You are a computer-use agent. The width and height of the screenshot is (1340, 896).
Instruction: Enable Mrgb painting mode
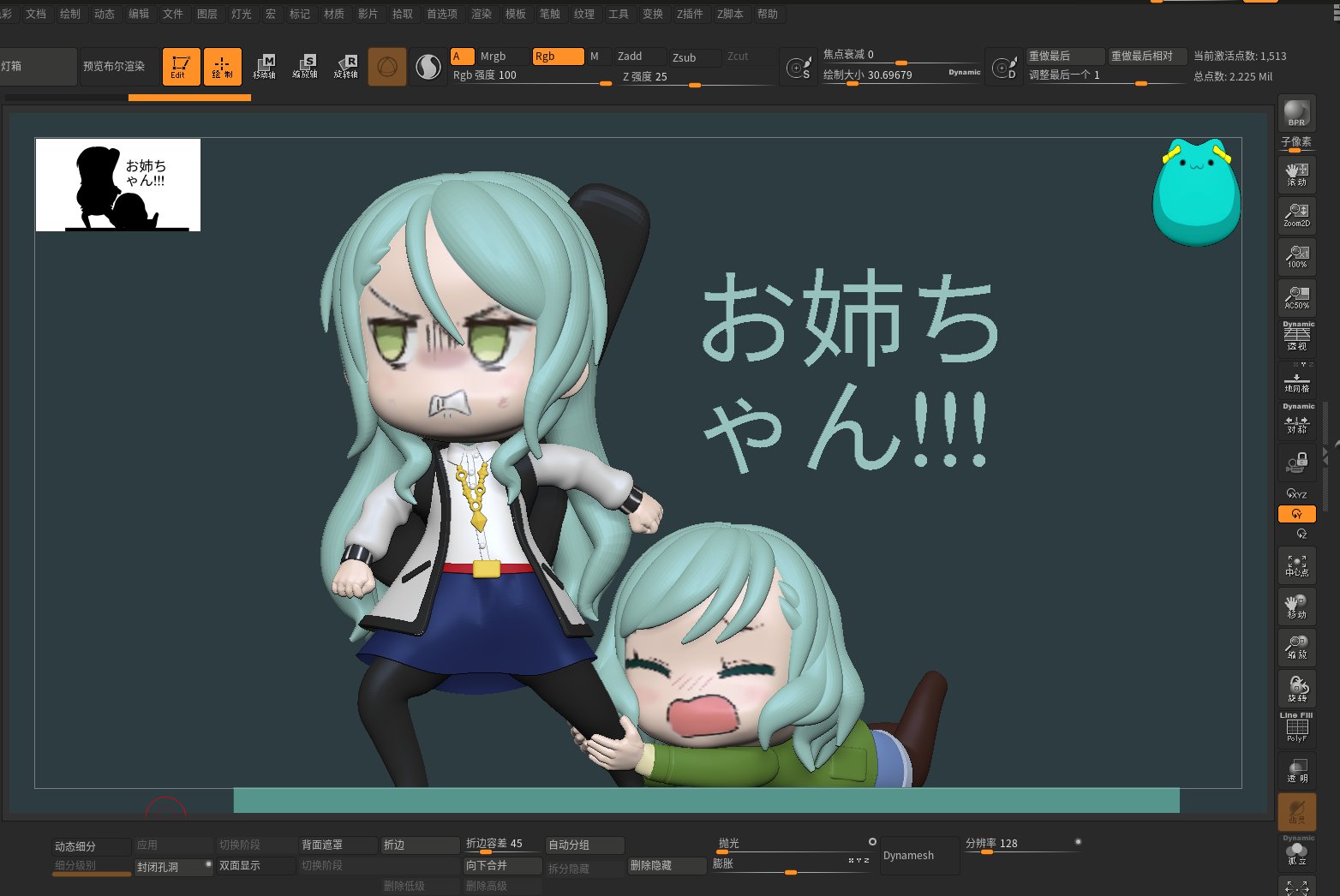pyautogui.click(x=502, y=57)
